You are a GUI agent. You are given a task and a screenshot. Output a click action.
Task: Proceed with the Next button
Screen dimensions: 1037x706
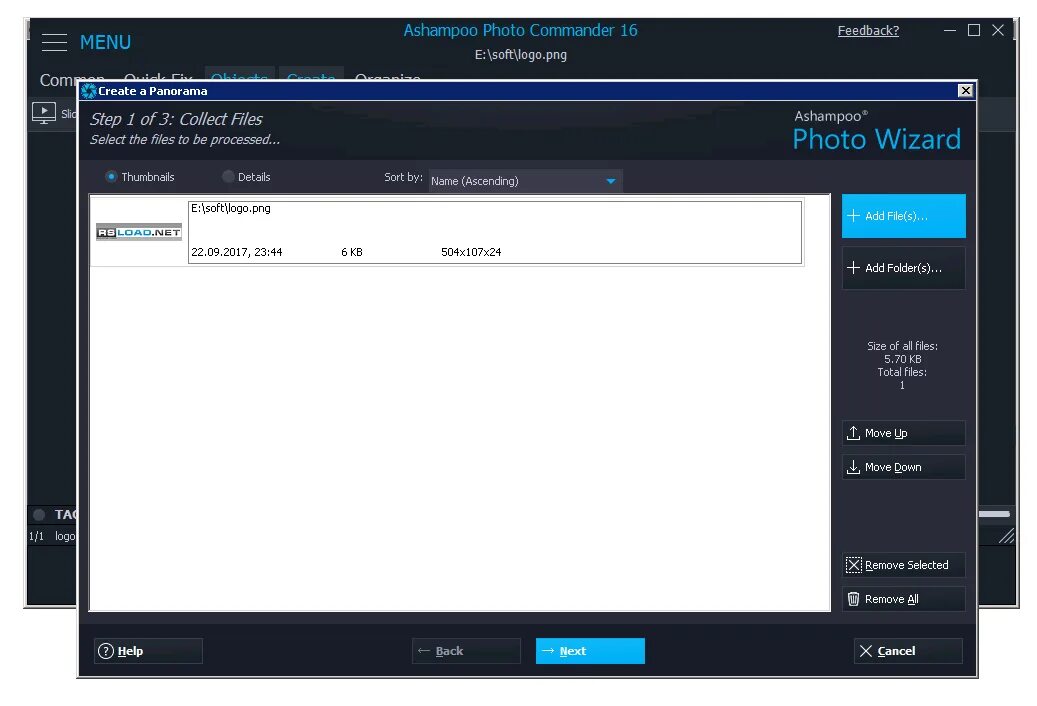590,651
